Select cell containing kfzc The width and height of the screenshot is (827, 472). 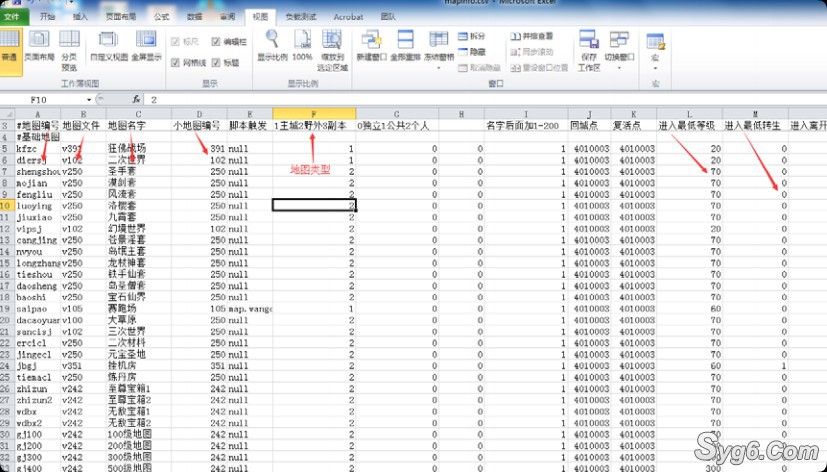click(x=37, y=149)
